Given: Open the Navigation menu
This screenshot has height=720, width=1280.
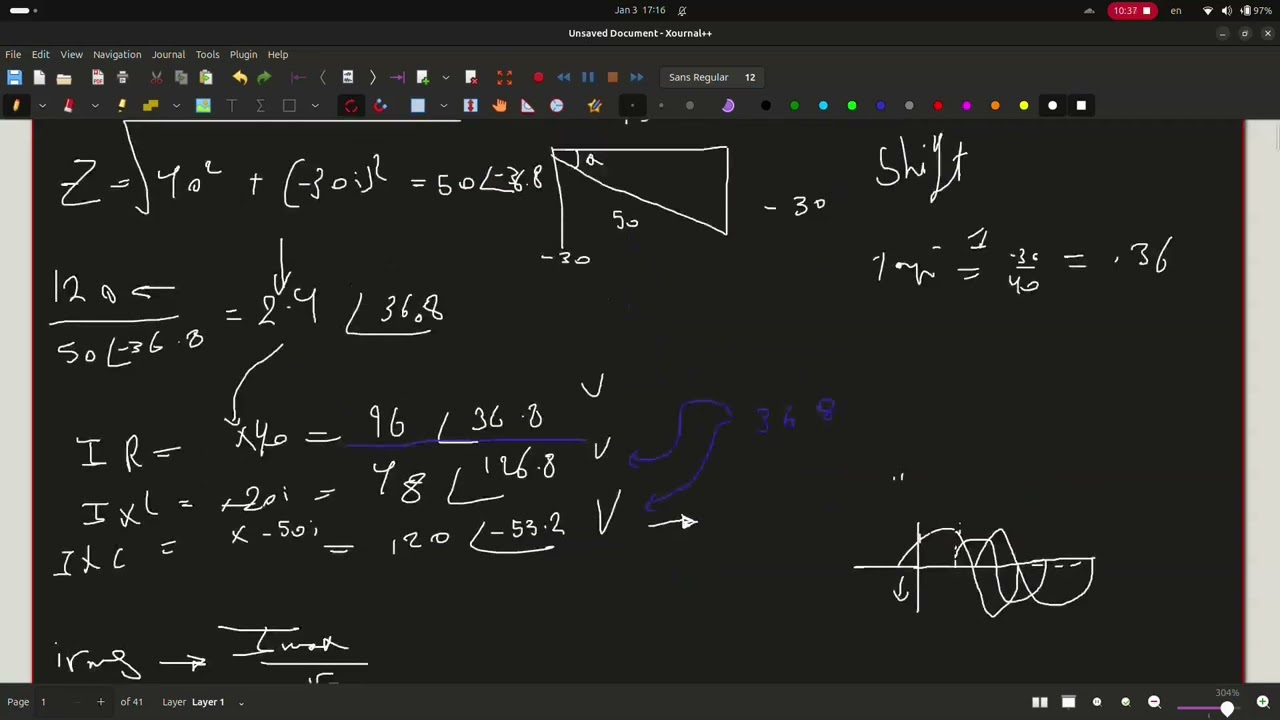Looking at the screenshot, I should (x=117, y=54).
